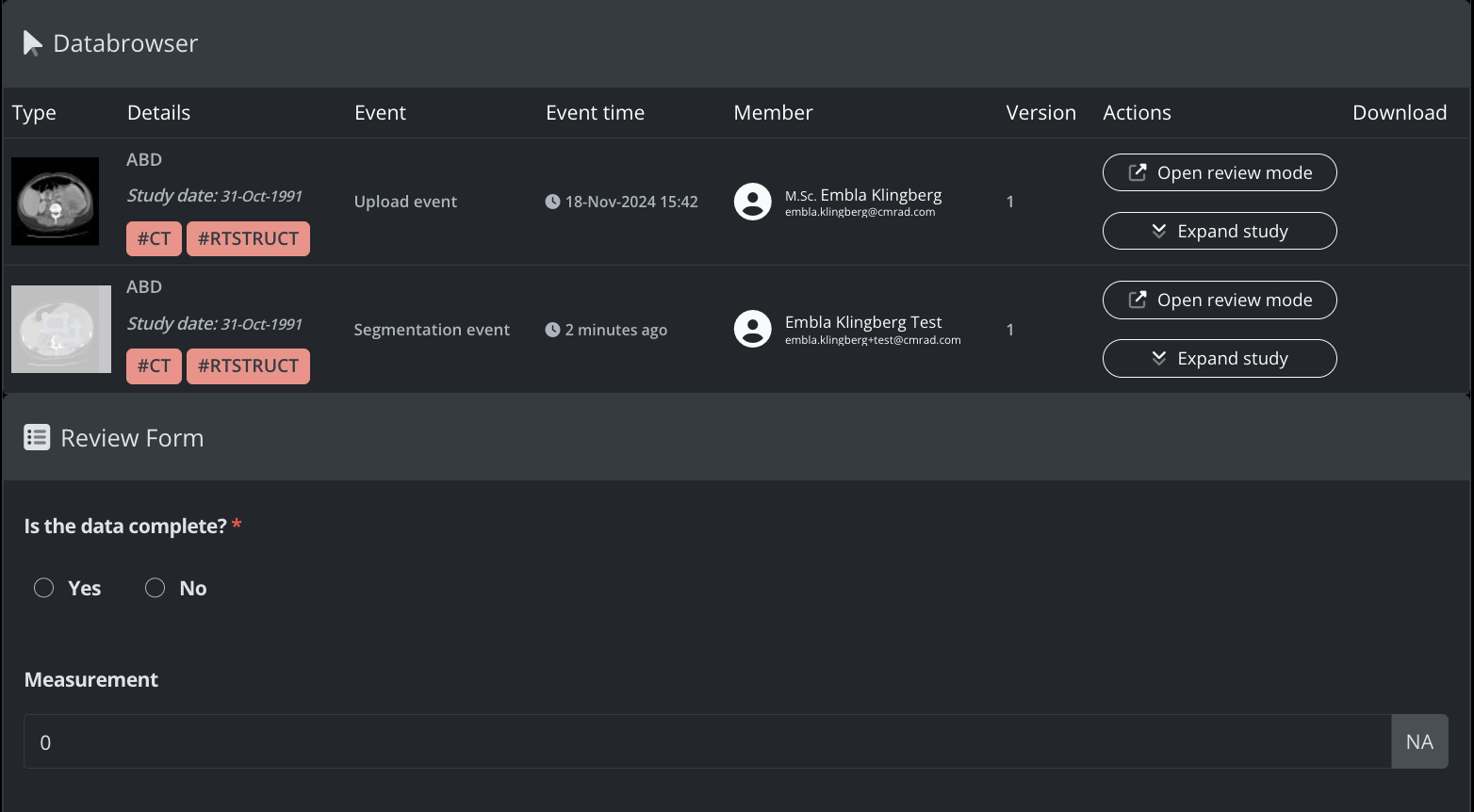
Task: Click the Event time column header
Action: coord(595,113)
